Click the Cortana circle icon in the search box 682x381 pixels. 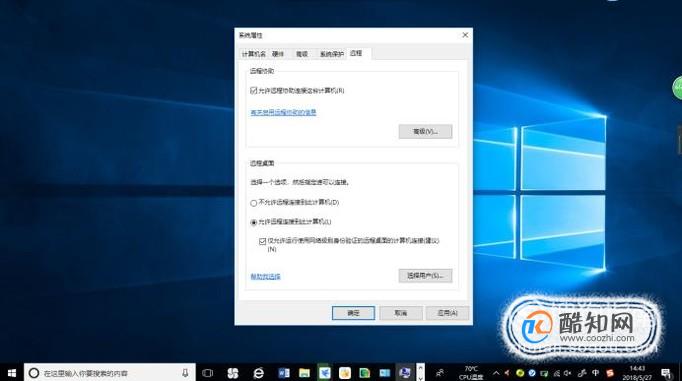(33, 373)
